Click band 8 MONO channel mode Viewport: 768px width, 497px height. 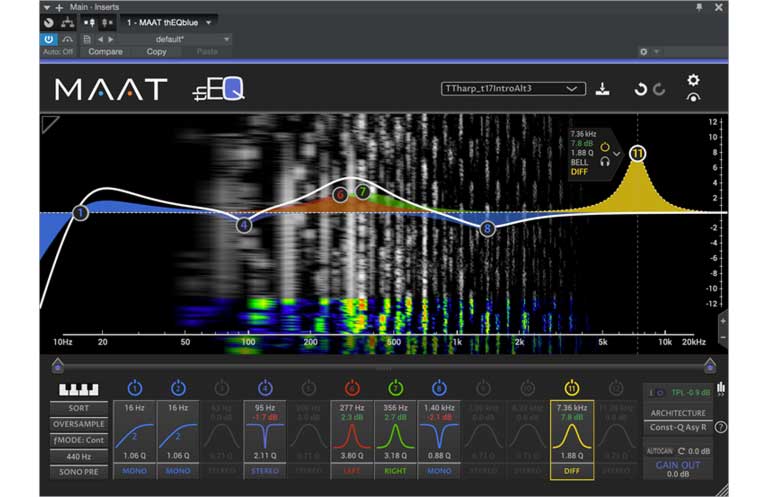click(x=439, y=471)
